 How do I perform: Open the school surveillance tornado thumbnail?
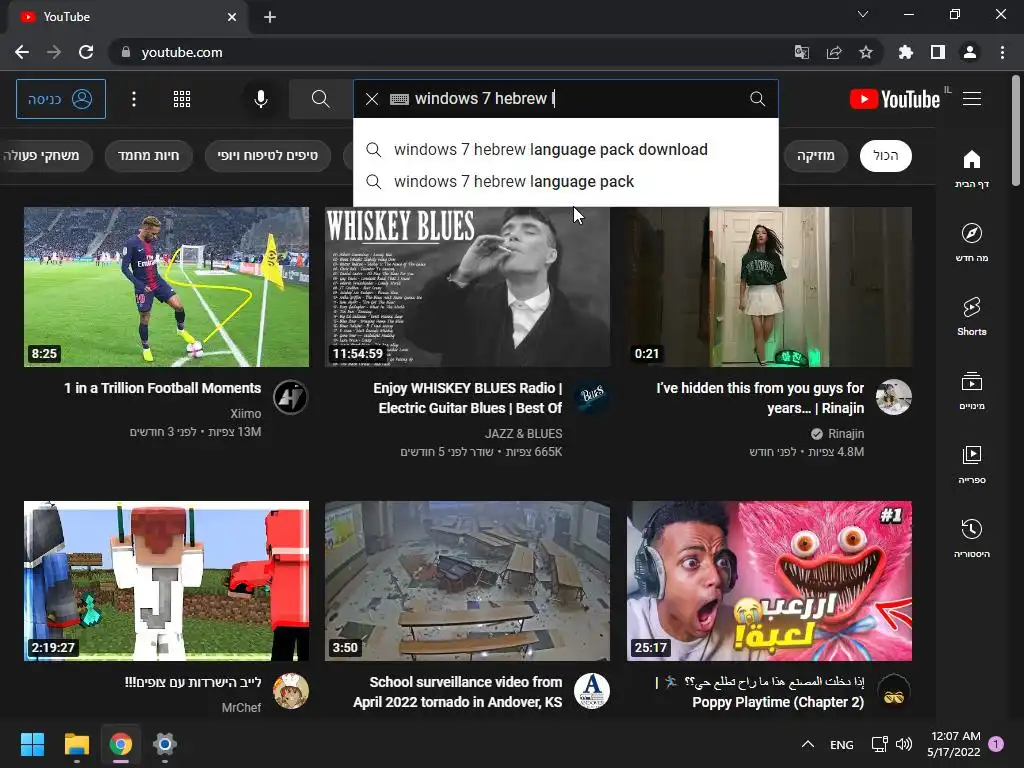click(468, 581)
